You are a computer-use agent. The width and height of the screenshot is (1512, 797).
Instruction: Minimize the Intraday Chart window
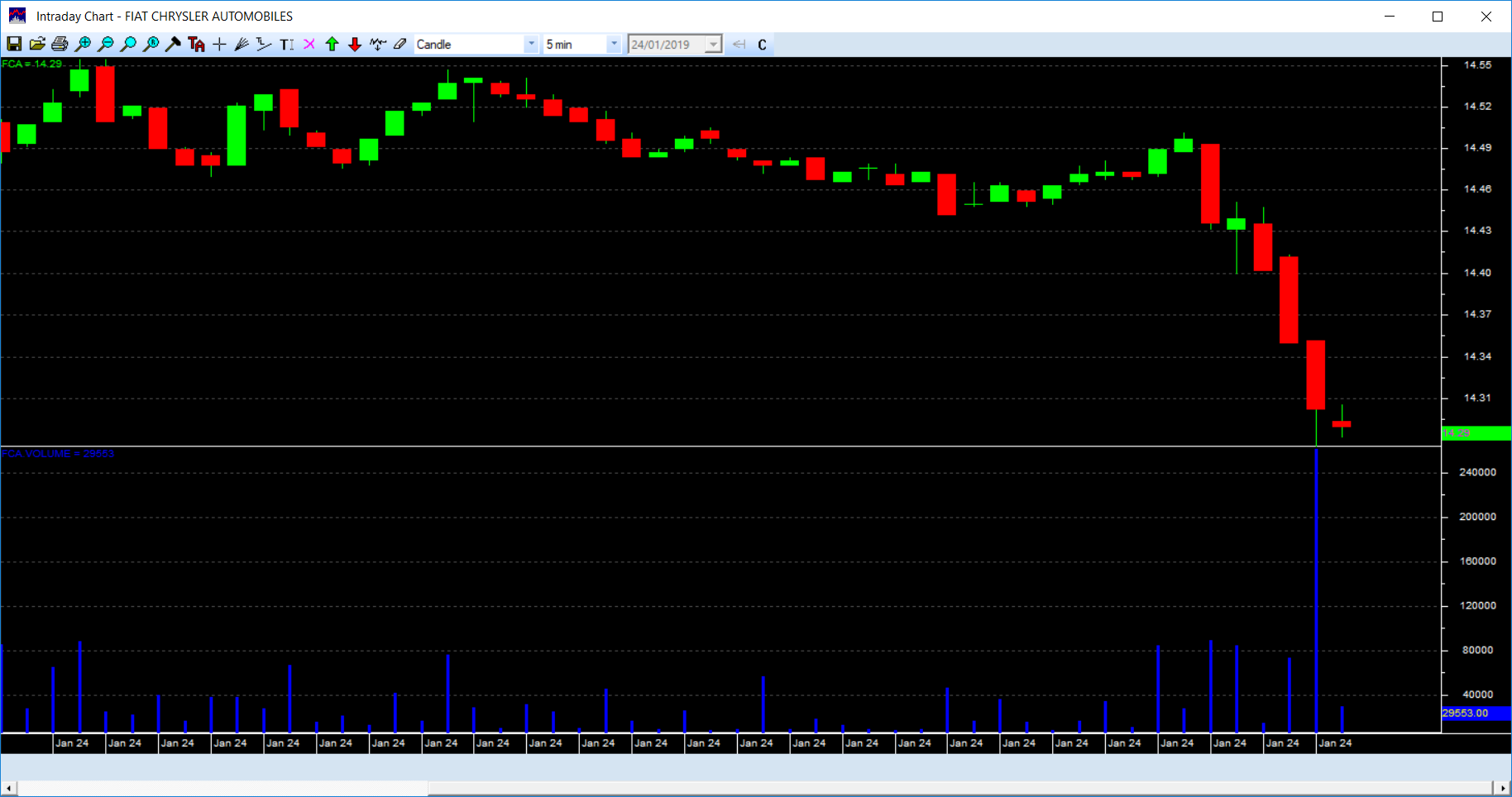(x=1390, y=16)
